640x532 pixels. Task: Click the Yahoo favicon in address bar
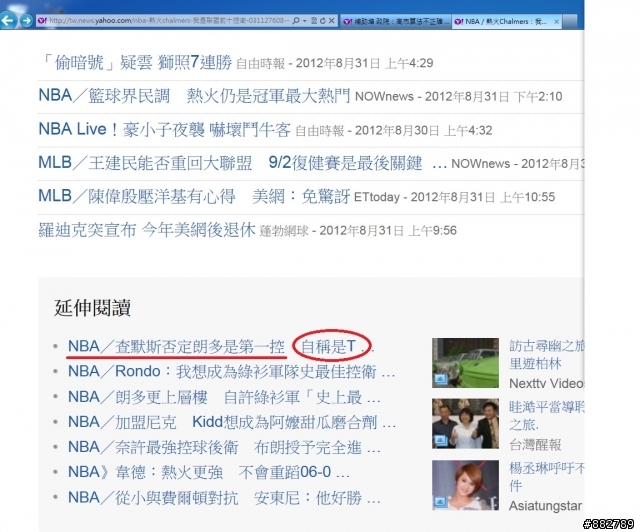[x=42, y=21]
